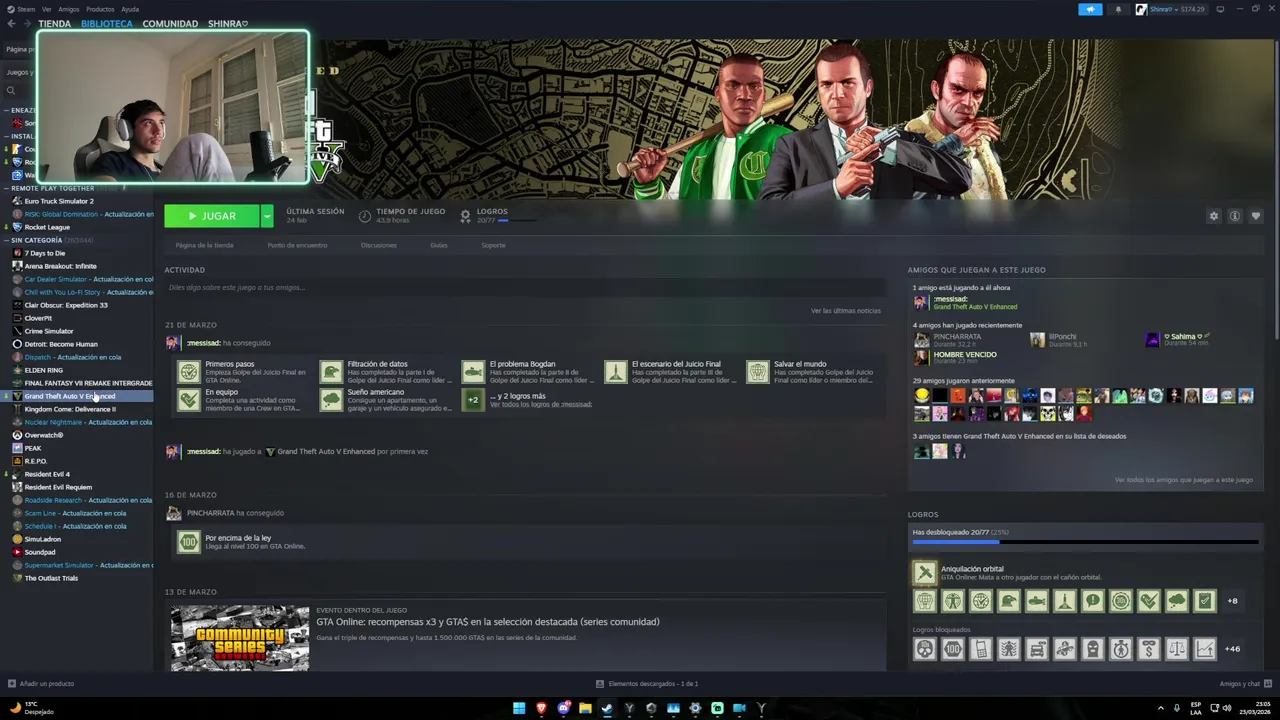Open Discord from the taskbar
The width and height of the screenshot is (1280, 720).
(x=563, y=708)
